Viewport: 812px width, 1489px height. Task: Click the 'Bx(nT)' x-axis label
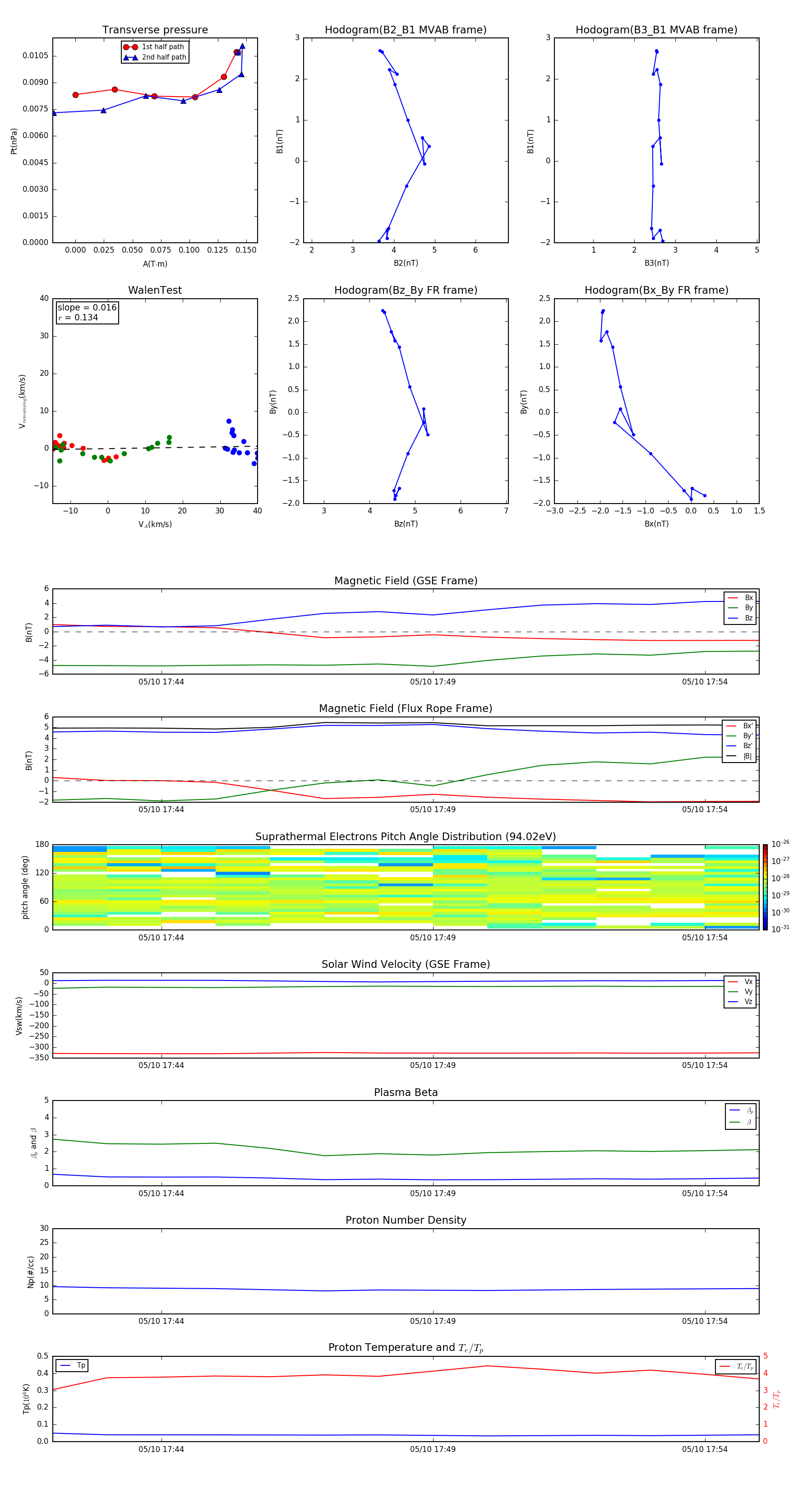(656, 524)
